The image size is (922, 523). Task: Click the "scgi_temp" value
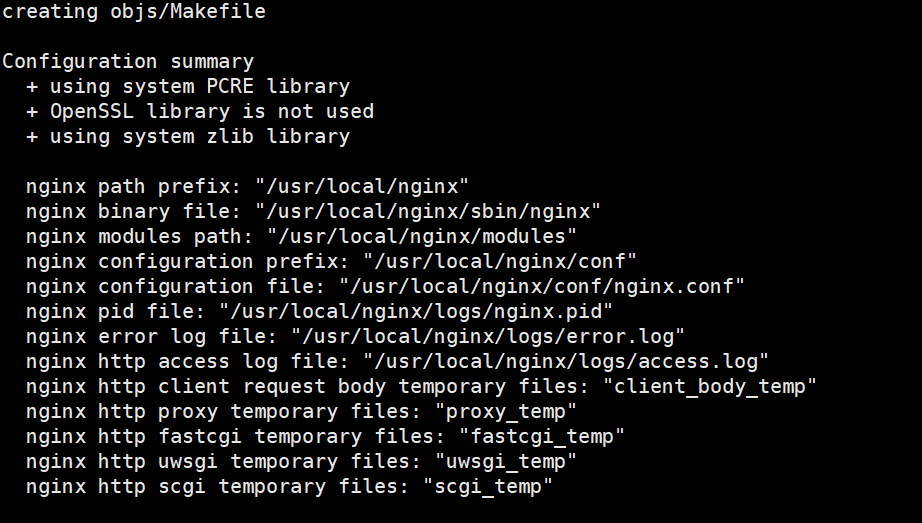pyautogui.click(x=488, y=487)
